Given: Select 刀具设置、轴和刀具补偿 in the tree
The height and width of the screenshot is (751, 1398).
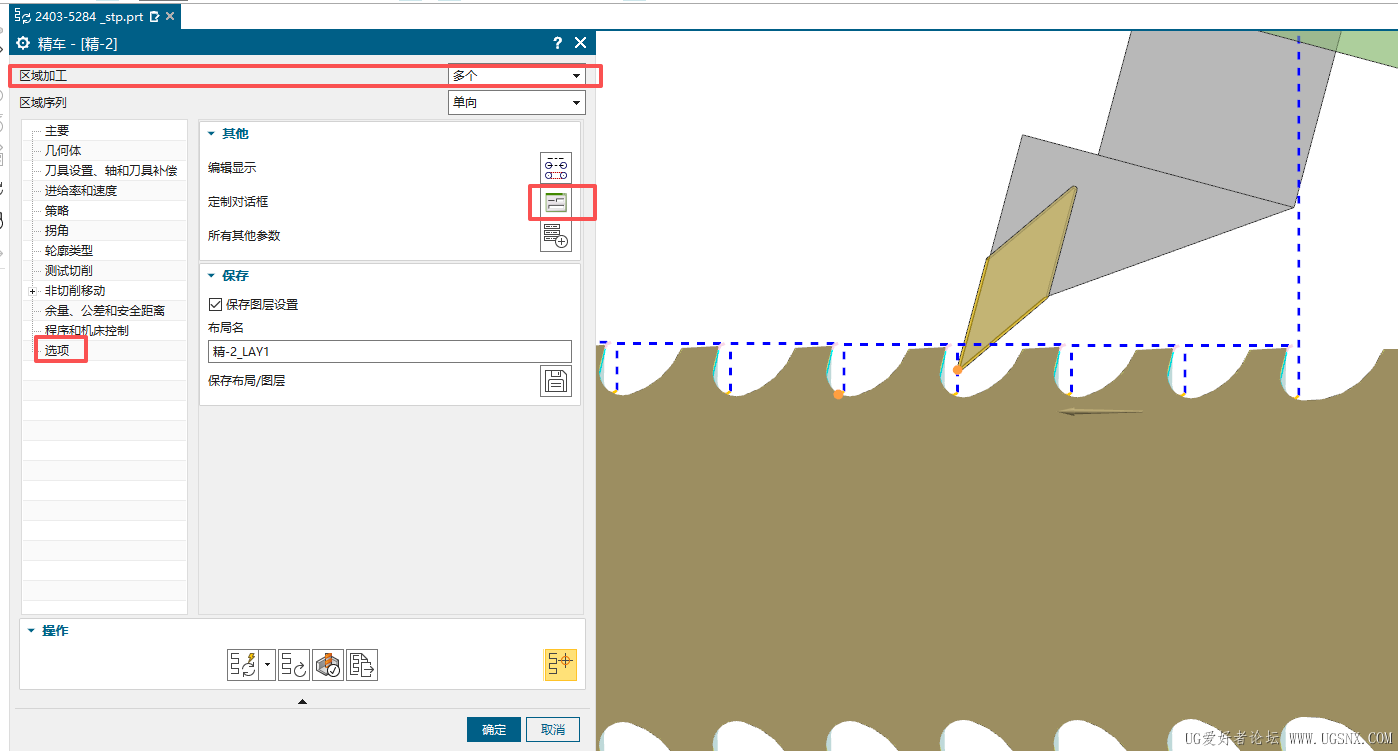Looking at the screenshot, I should [x=111, y=171].
